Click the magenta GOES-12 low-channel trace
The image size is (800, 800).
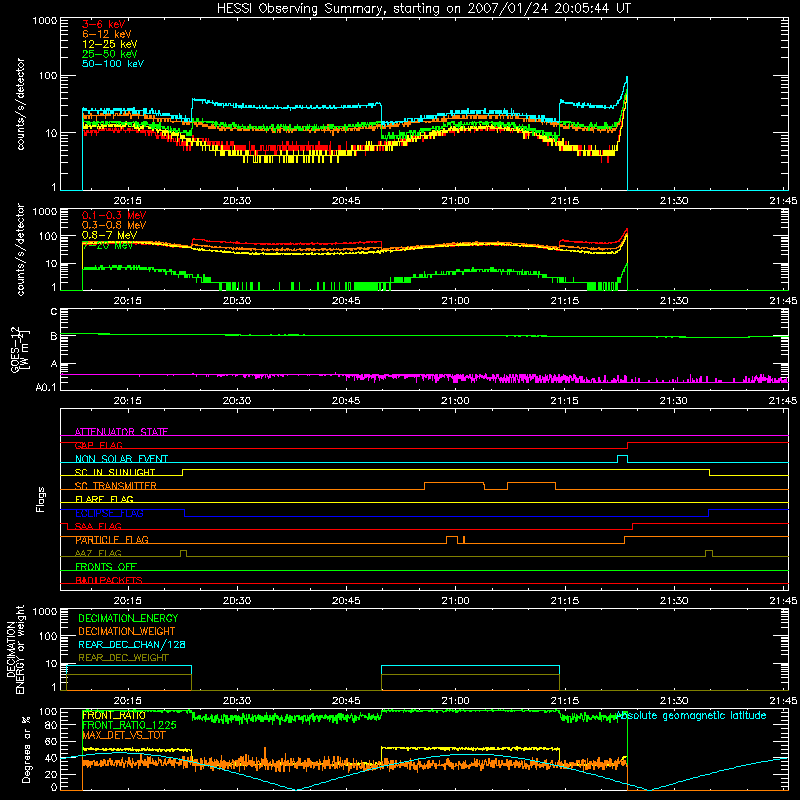[423, 377]
